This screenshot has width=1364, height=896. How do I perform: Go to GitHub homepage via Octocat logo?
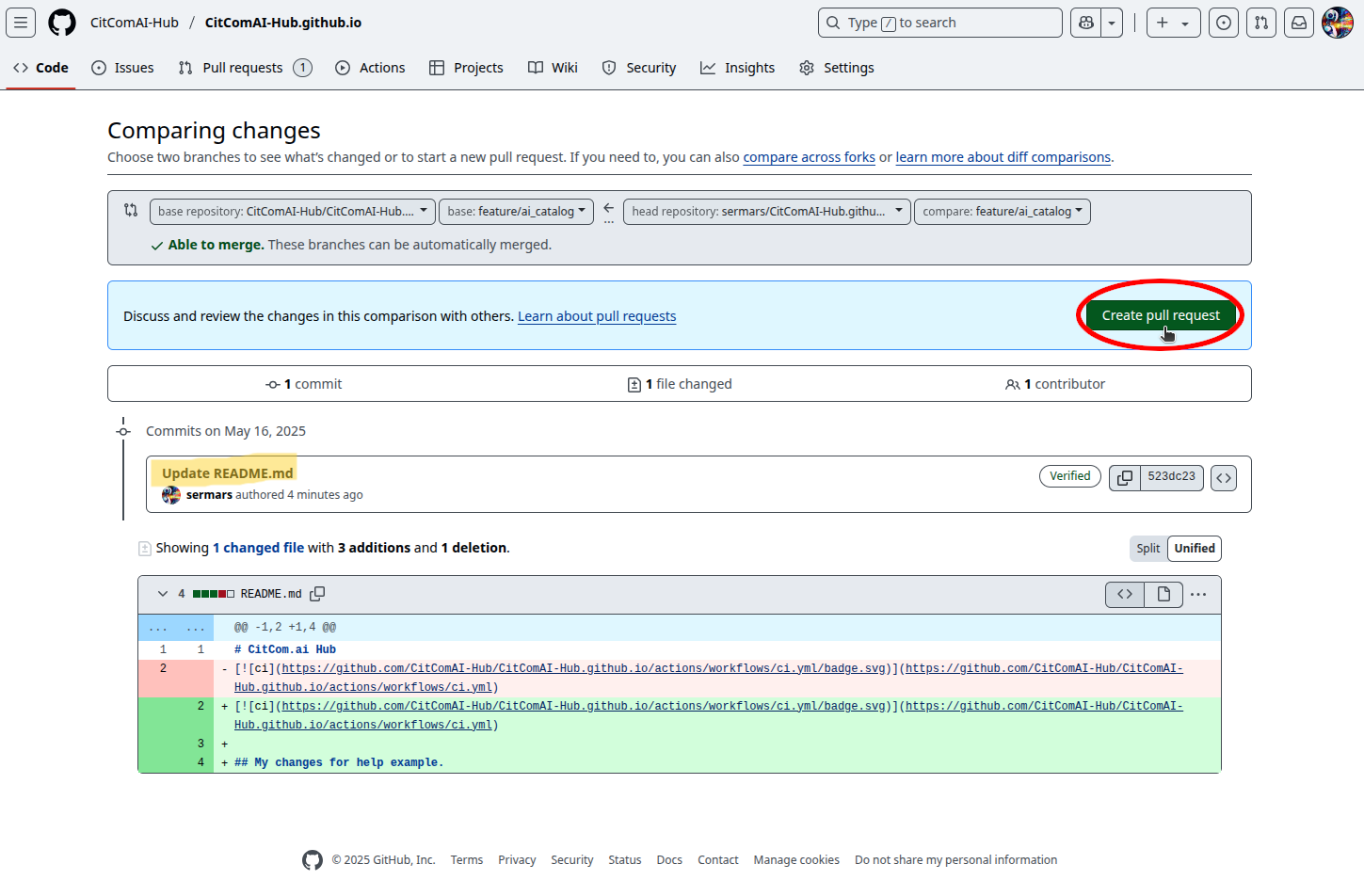point(62,23)
